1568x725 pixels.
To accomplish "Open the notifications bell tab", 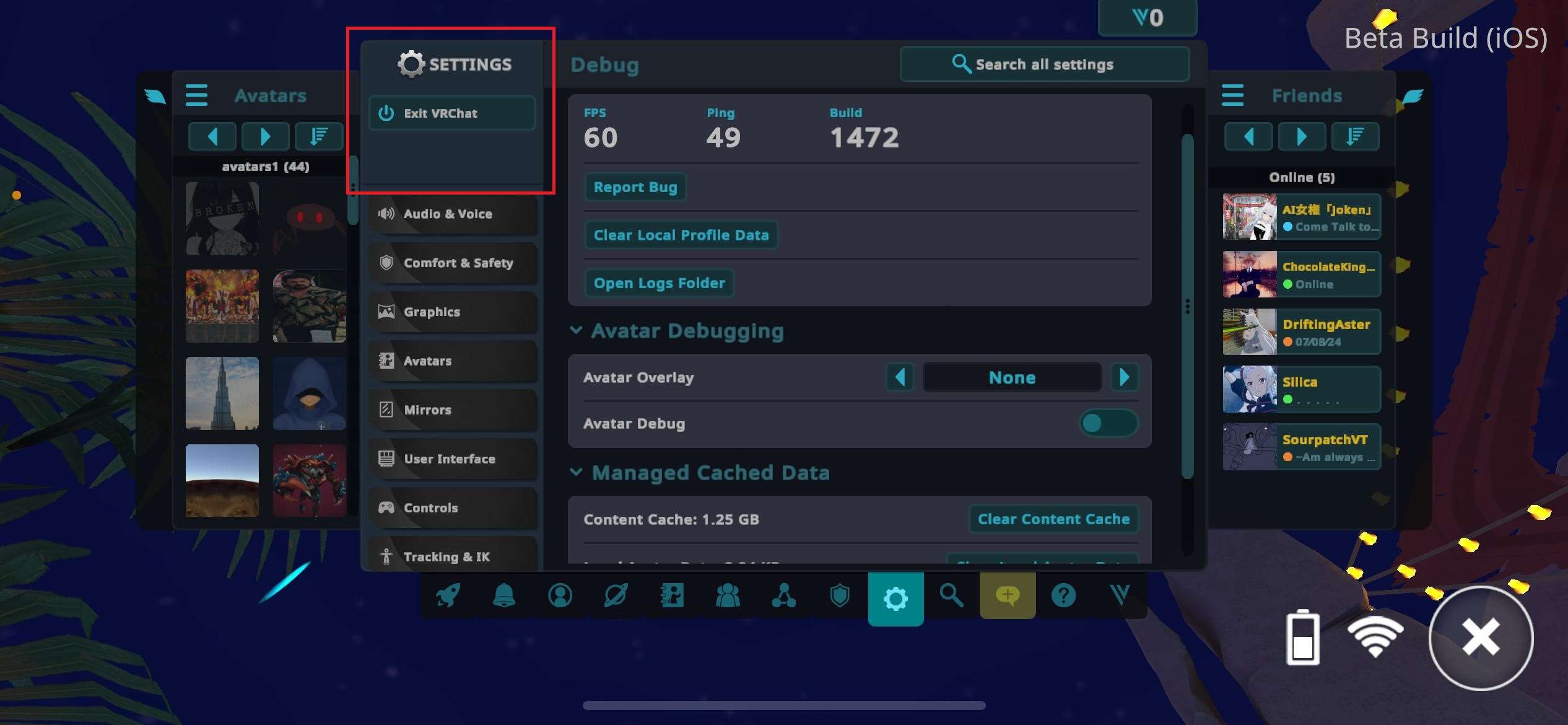I will point(504,596).
